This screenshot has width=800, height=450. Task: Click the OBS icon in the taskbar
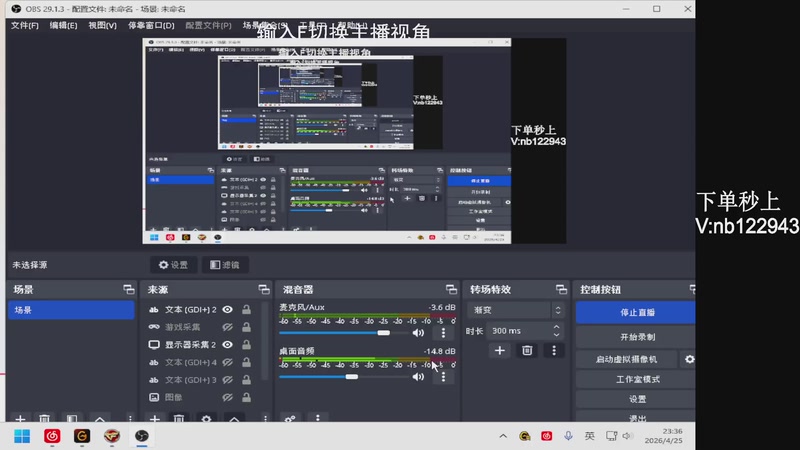[142, 436]
